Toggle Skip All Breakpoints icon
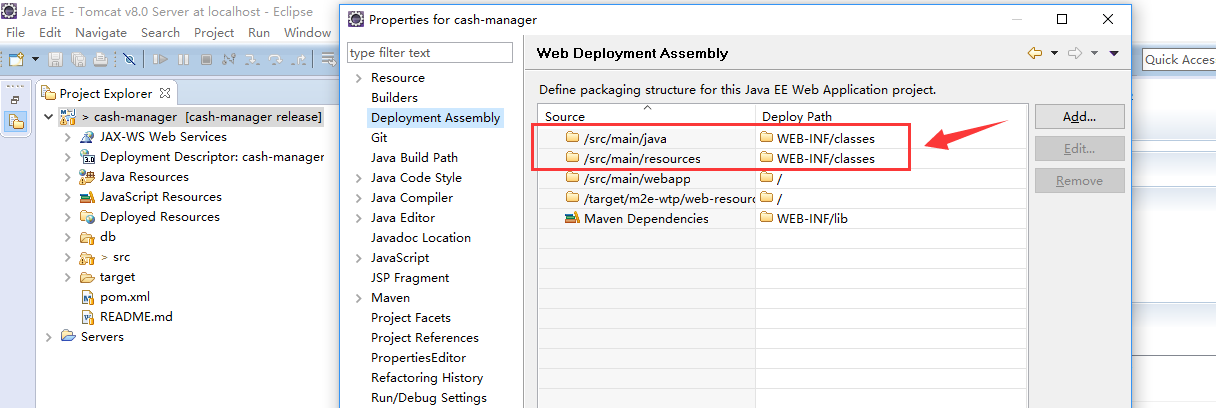 click(x=128, y=60)
